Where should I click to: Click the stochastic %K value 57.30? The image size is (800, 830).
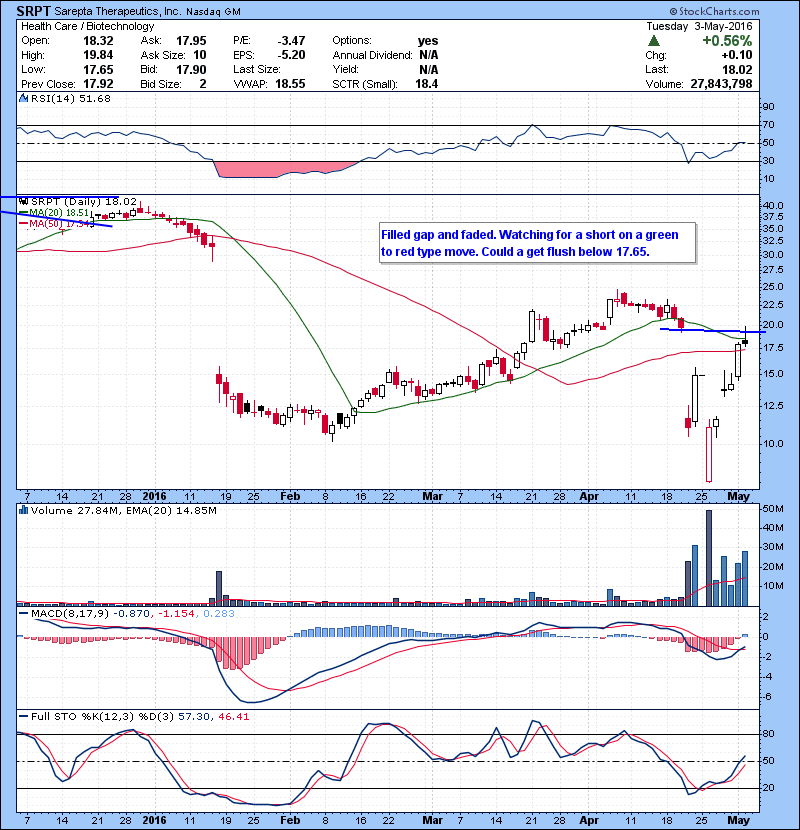point(192,717)
